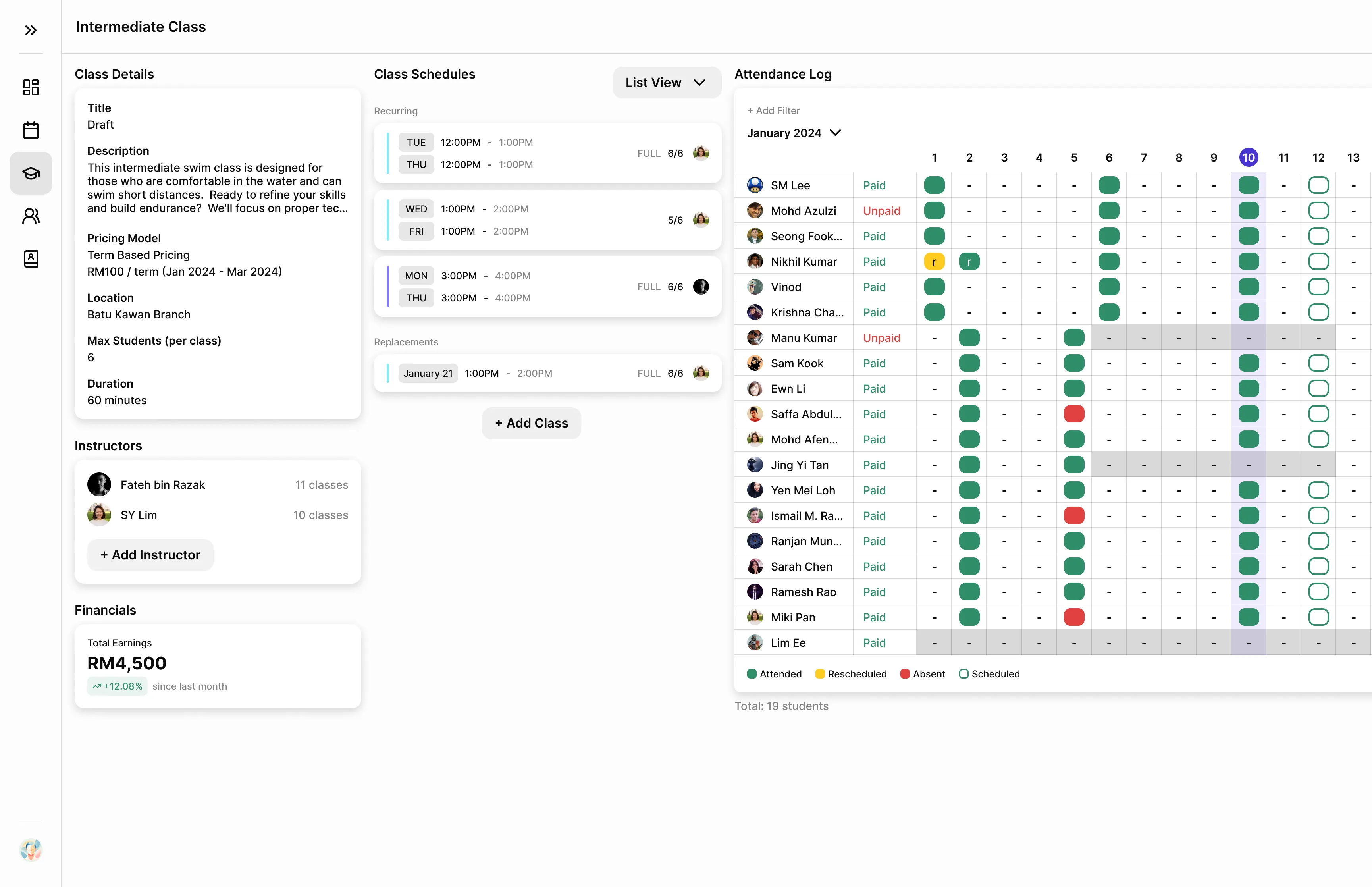Open the users icon in sidebar

[31, 216]
